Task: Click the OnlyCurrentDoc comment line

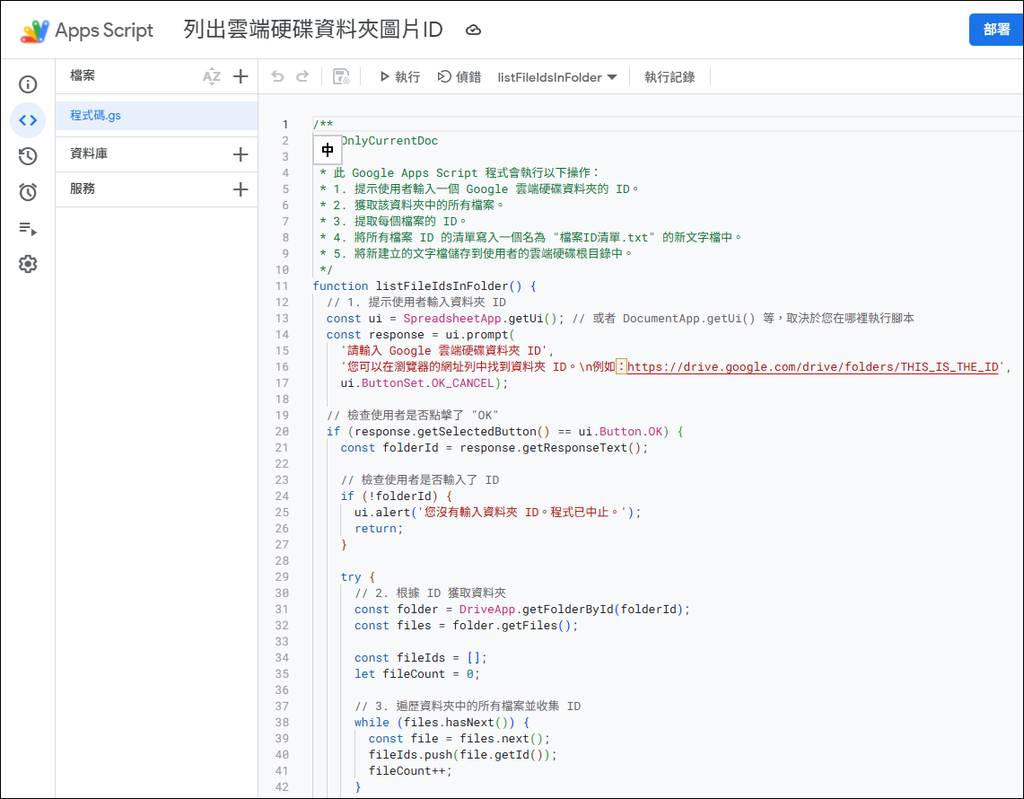Action: [x=390, y=141]
